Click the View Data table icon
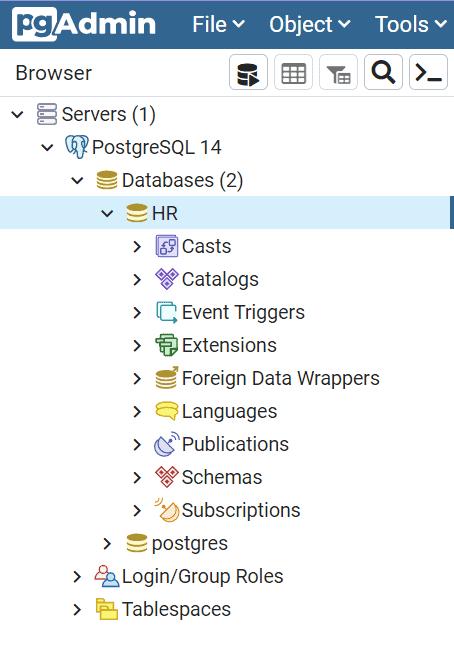The height and width of the screenshot is (652, 454). (293, 72)
